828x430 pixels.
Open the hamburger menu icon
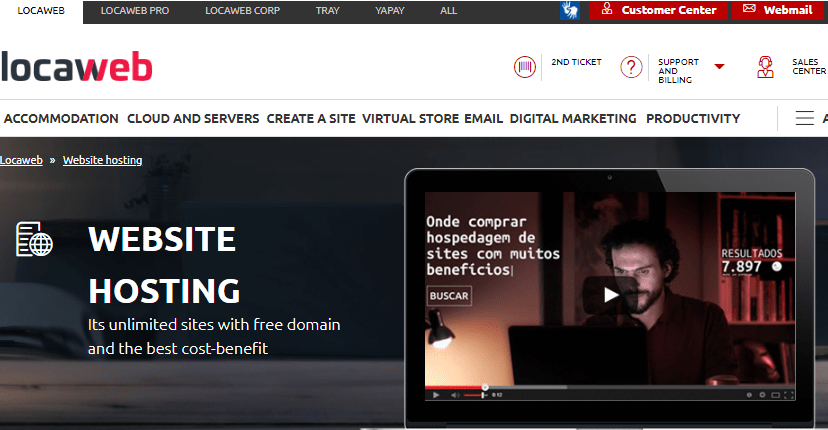(x=804, y=118)
